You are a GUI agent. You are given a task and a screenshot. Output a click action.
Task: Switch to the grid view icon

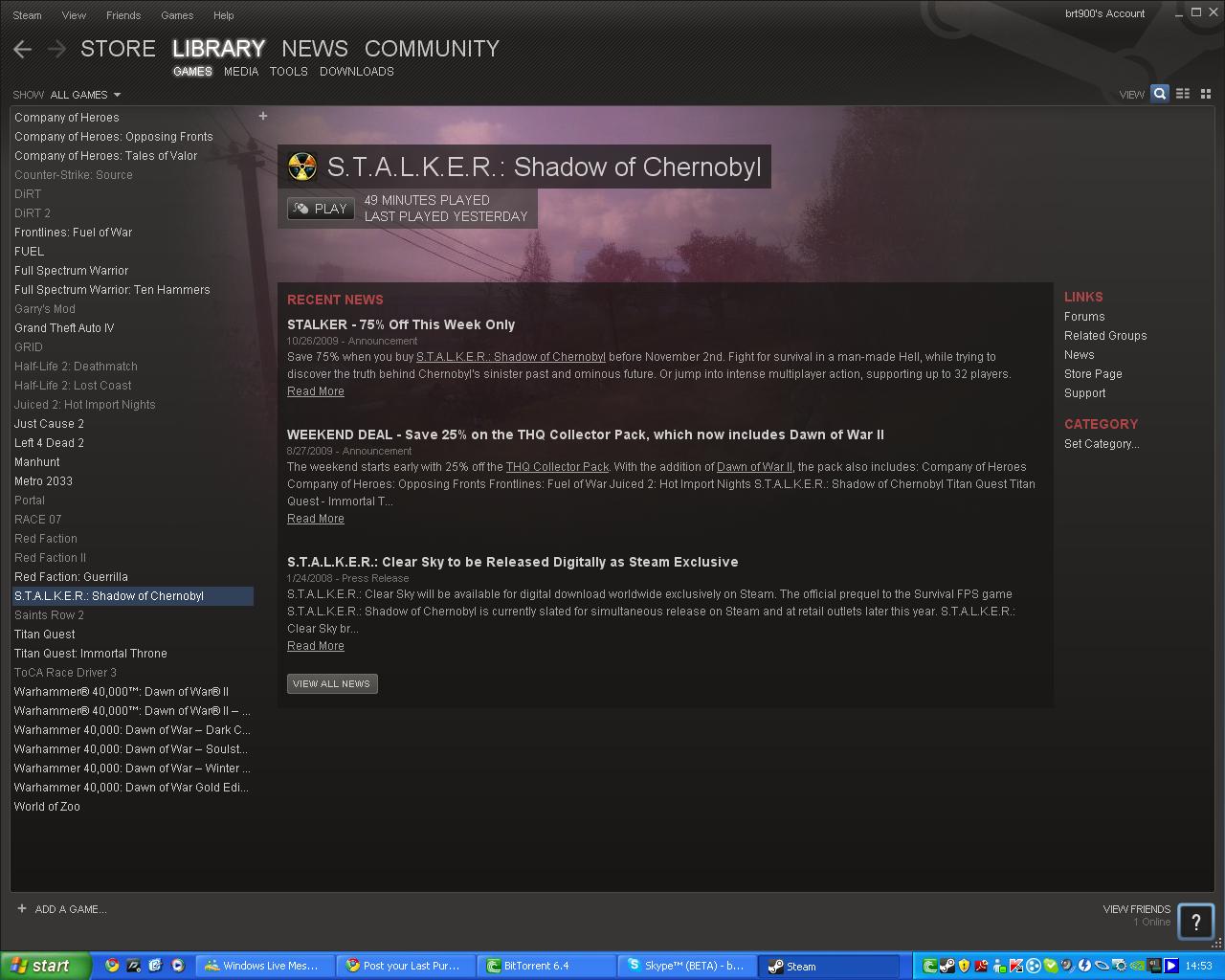[1206, 94]
